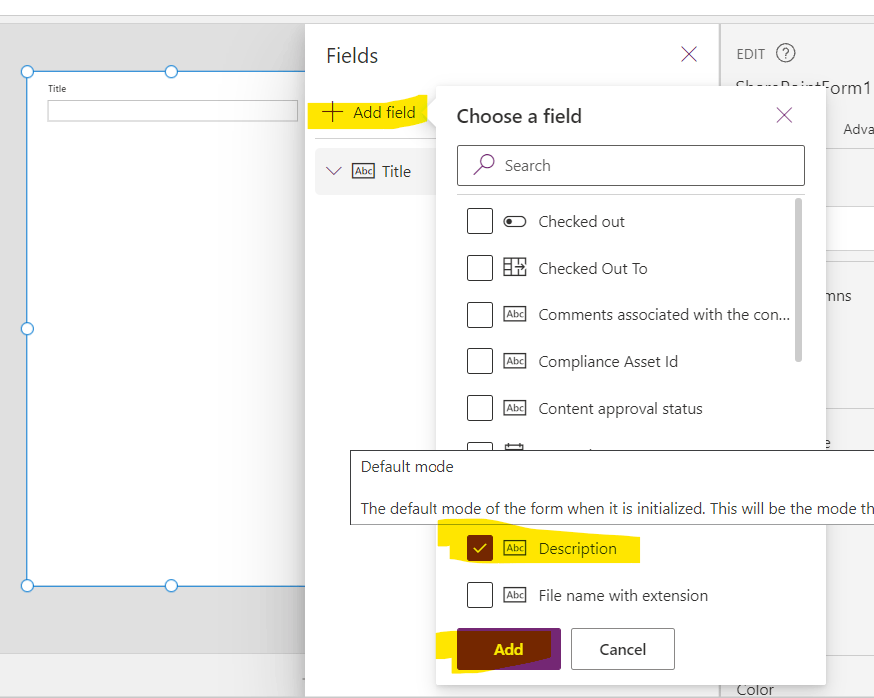
Task: Check the File name with extension checkbox
Action: pyautogui.click(x=479, y=595)
